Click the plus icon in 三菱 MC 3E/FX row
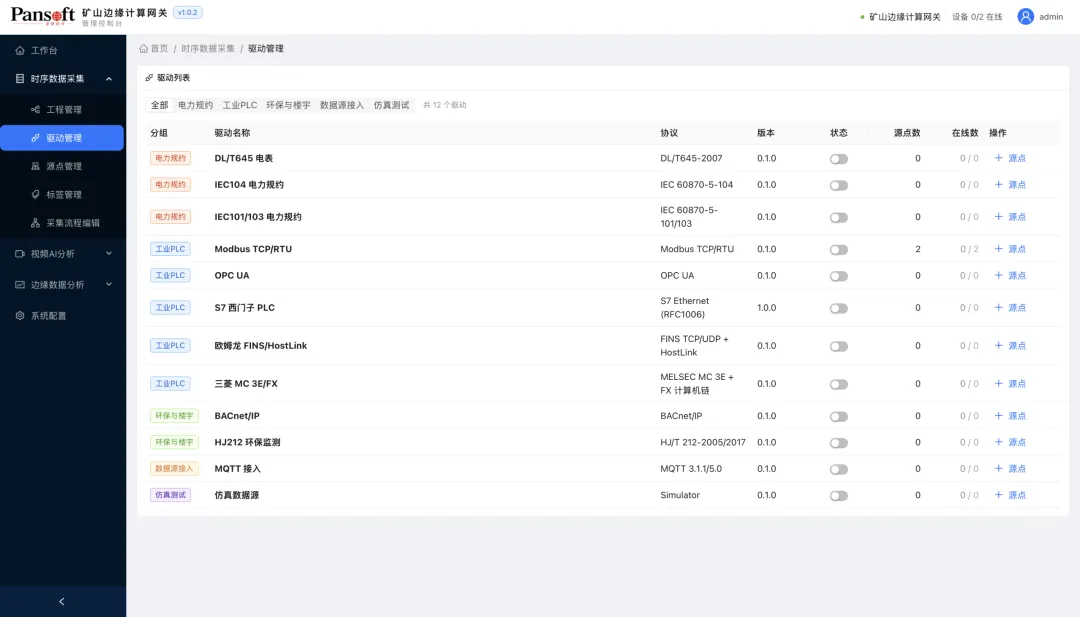 click(x=999, y=383)
